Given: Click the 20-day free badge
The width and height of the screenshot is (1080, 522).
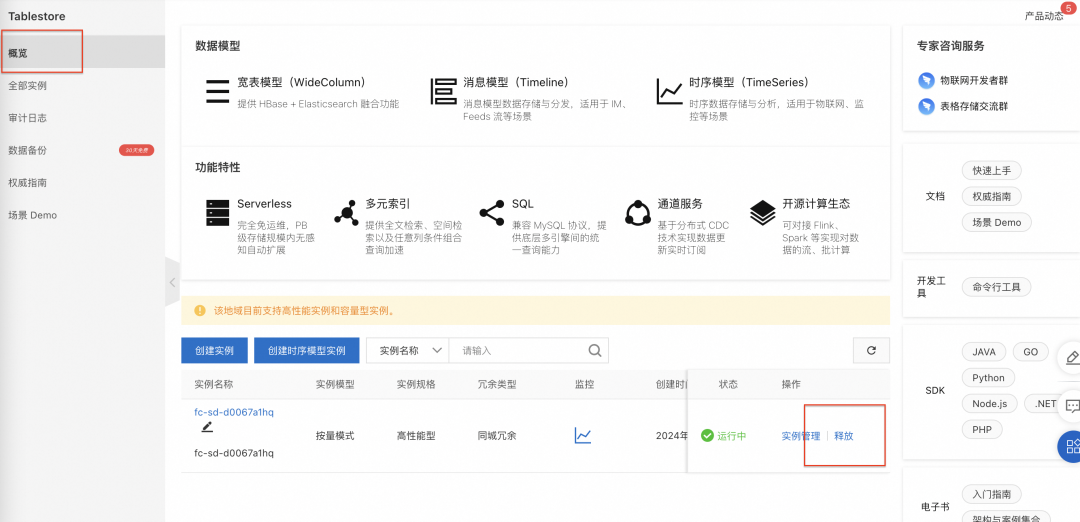Looking at the screenshot, I should (x=136, y=149).
